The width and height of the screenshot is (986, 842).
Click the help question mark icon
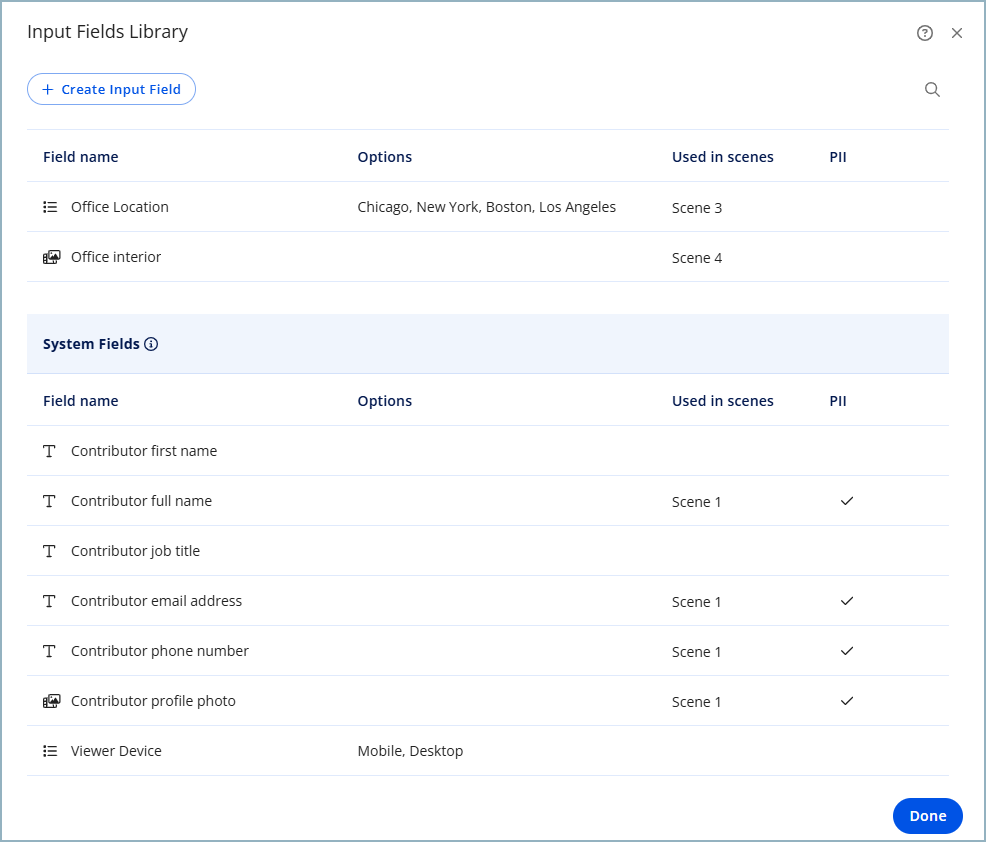[x=924, y=33]
